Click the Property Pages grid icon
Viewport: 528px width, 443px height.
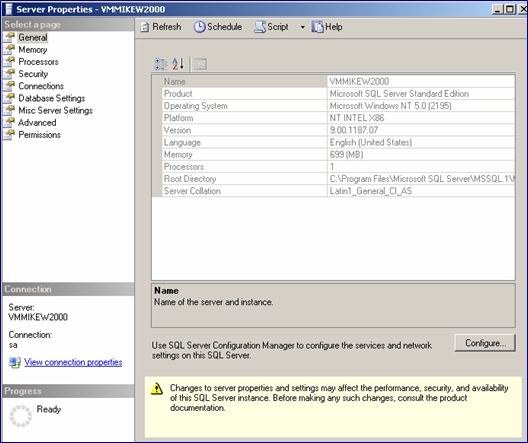point(200,64)
